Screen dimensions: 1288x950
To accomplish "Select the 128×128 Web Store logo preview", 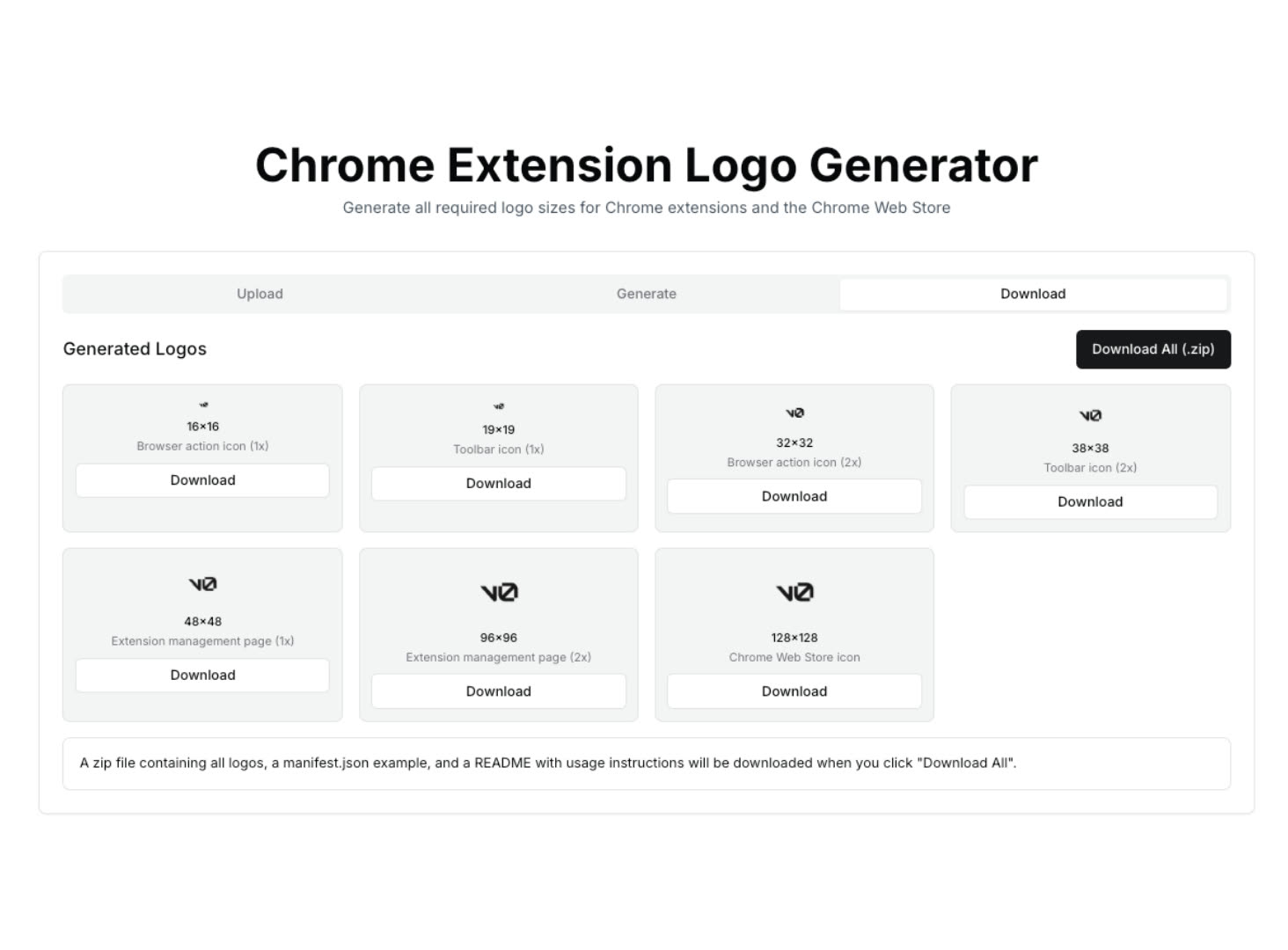I will (794, 593).
